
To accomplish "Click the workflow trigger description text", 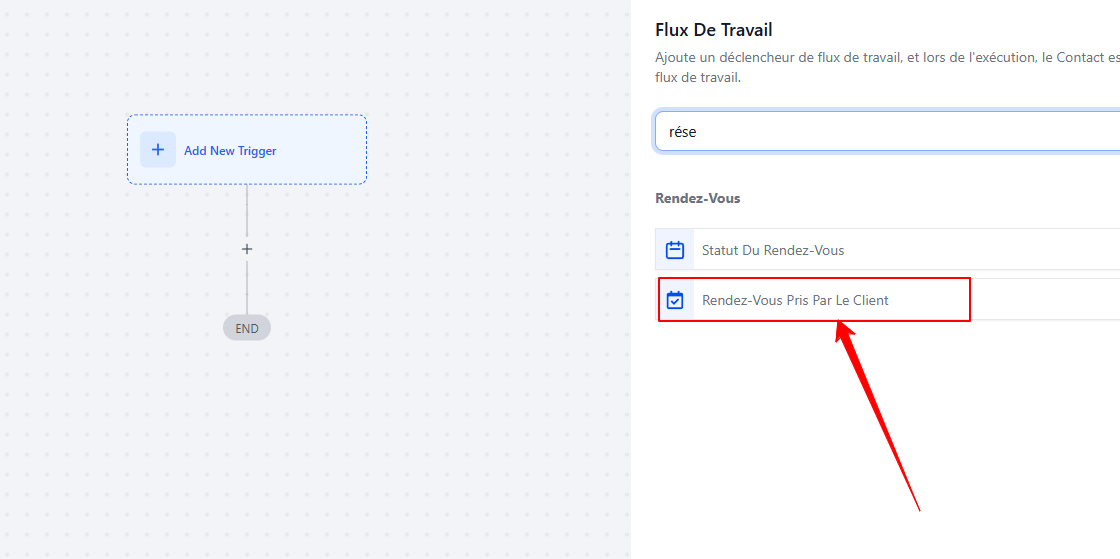I will [887, 67].
